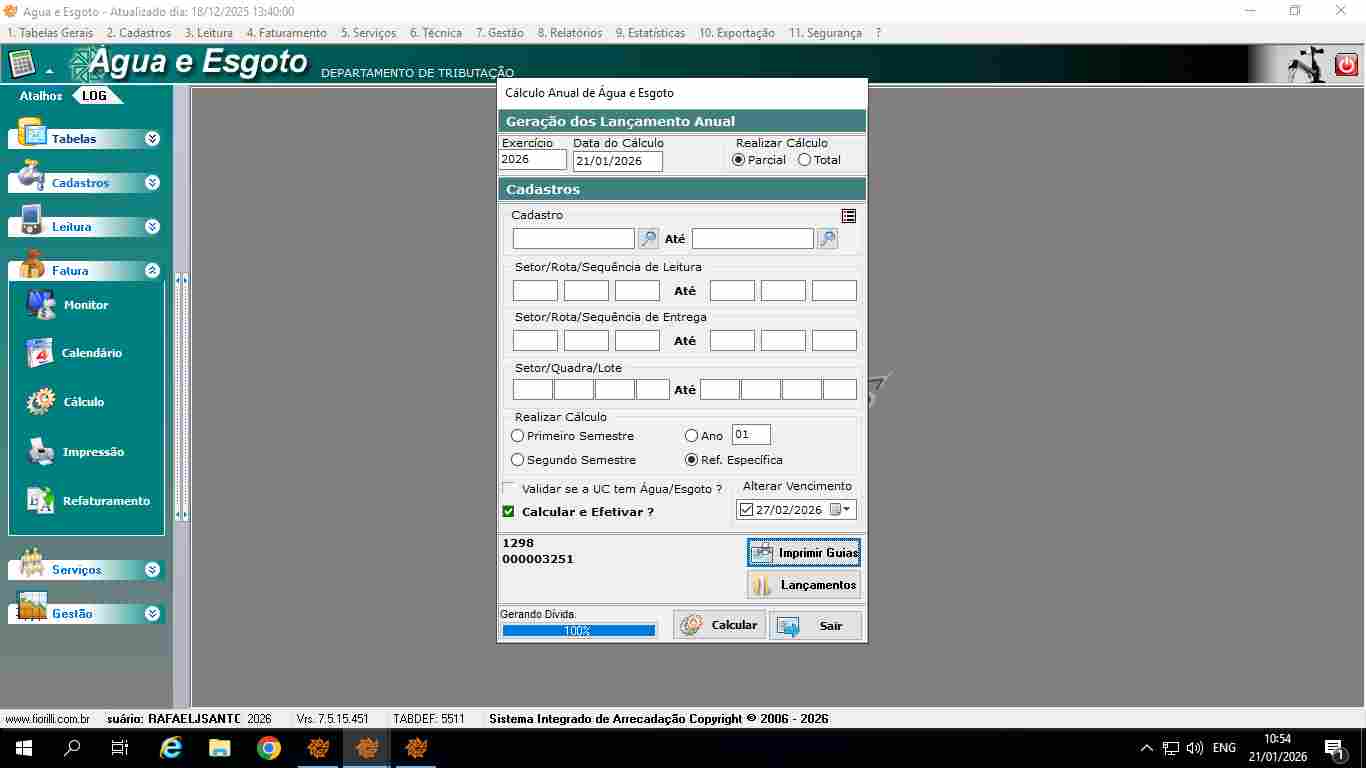Screen dimensions: 1366x768
Task: Click the Exercício year input field
Action: 532,160
